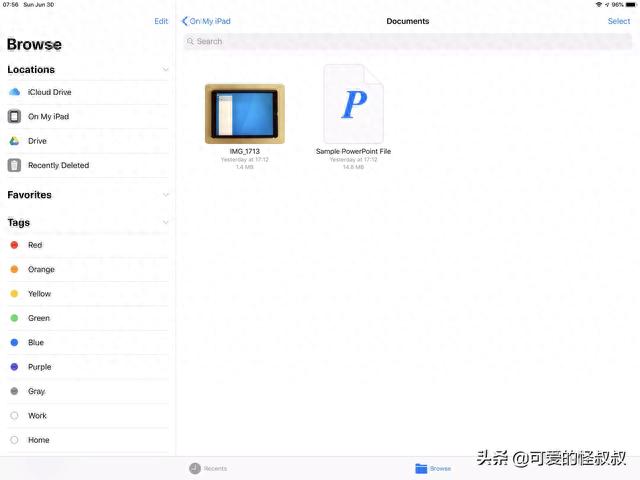Choose the Red tag
Image resolution: width=640 pixels, height=480 pixels.
pyautogui.click(x=35, y=245)
